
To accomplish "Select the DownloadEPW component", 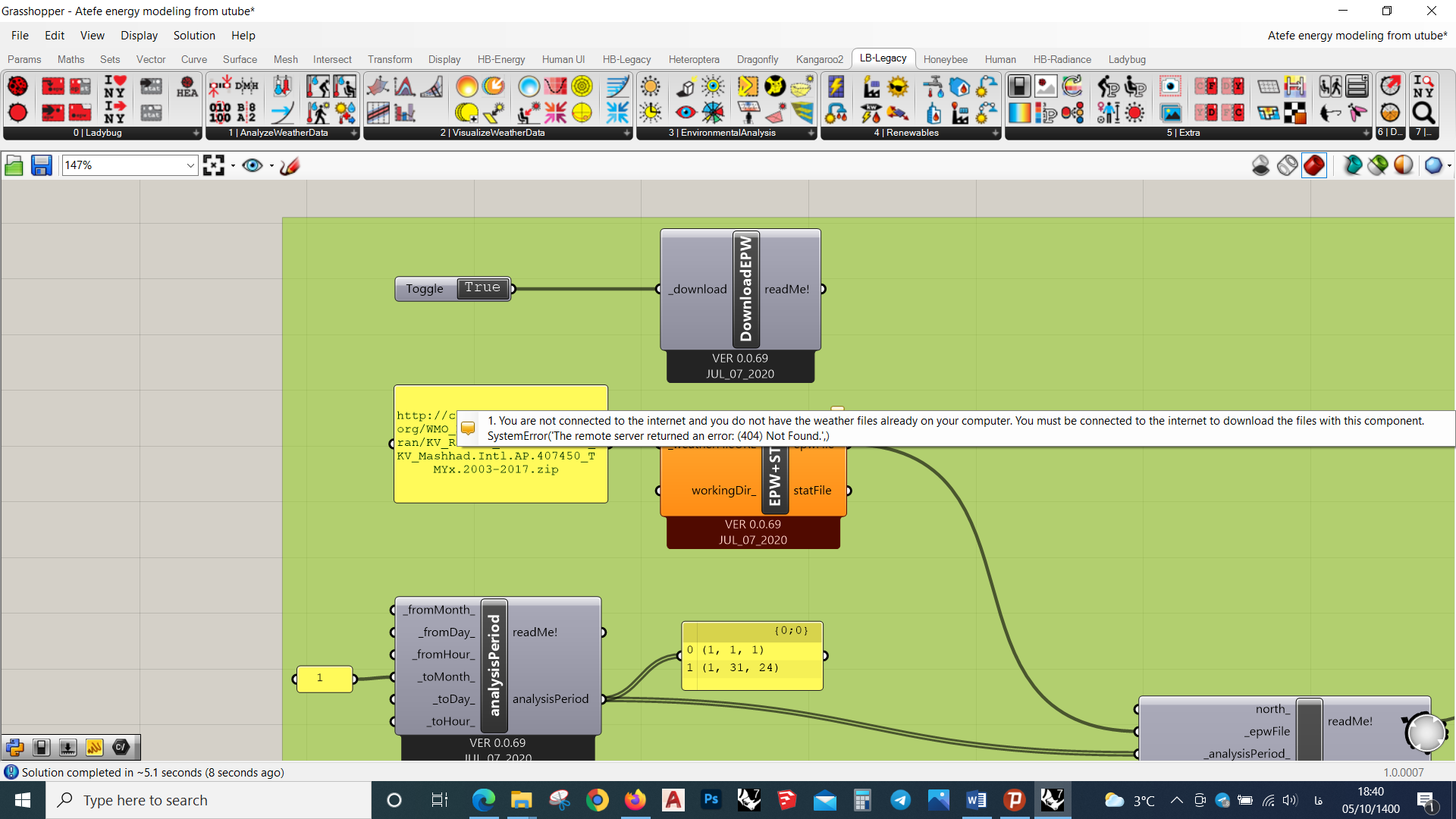I will pos(745,289).
